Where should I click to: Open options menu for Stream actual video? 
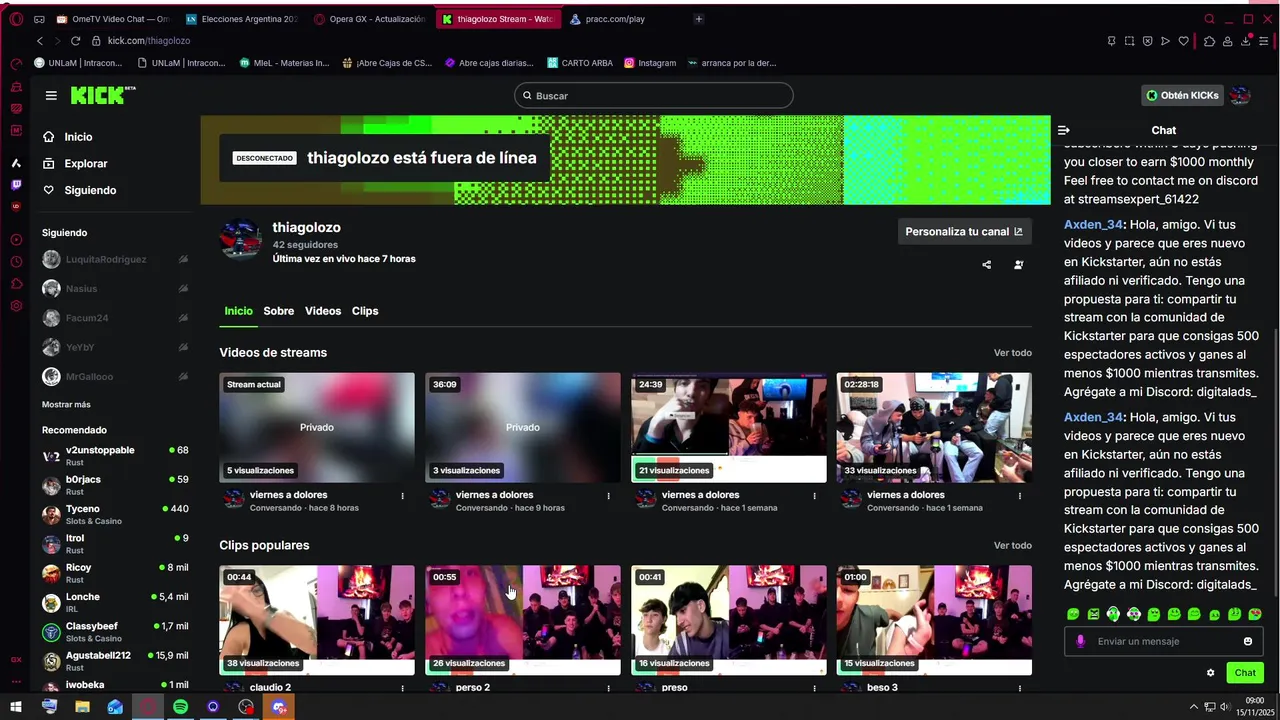(x=403, y=496)
